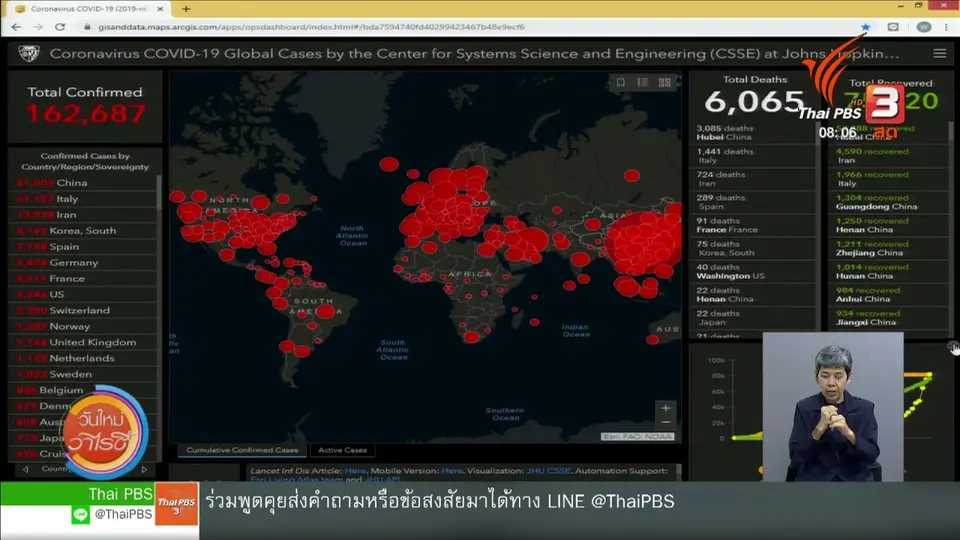Click the browser back arrow
This screenshot has height=540, width=960.
[x=16, y=27]
